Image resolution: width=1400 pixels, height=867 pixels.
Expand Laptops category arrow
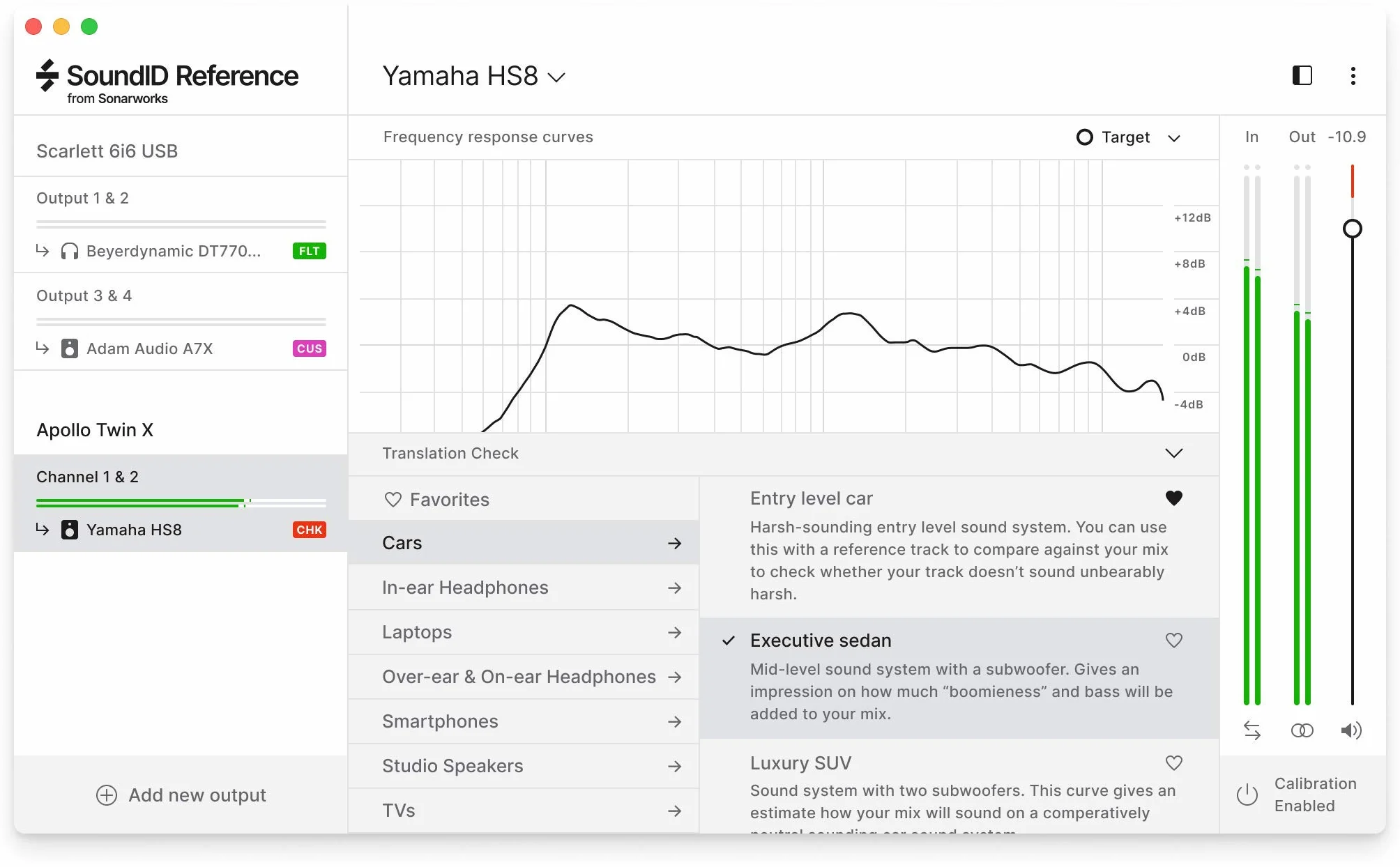[x=674, y=632]
